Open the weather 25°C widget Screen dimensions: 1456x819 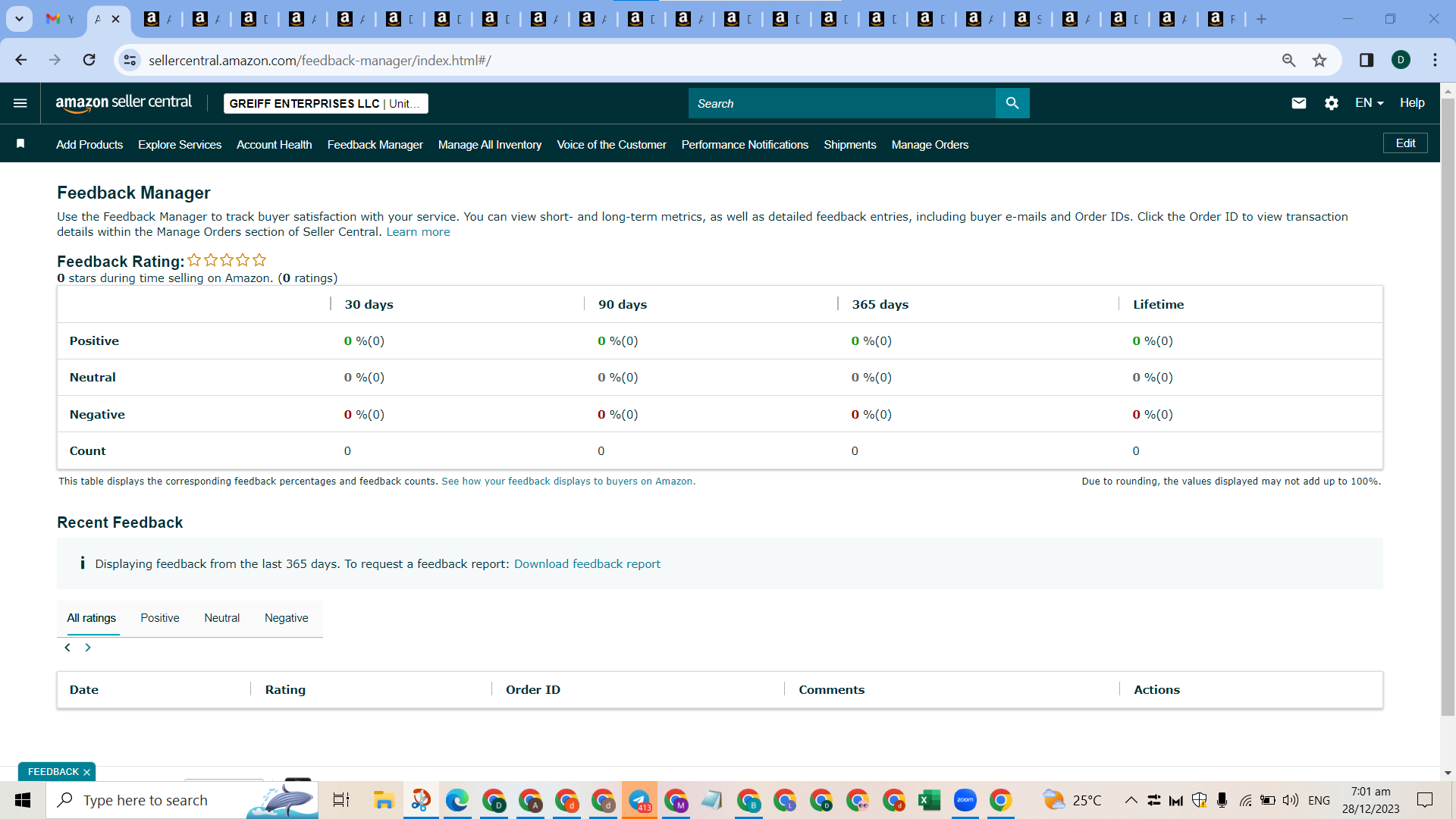1072,800
